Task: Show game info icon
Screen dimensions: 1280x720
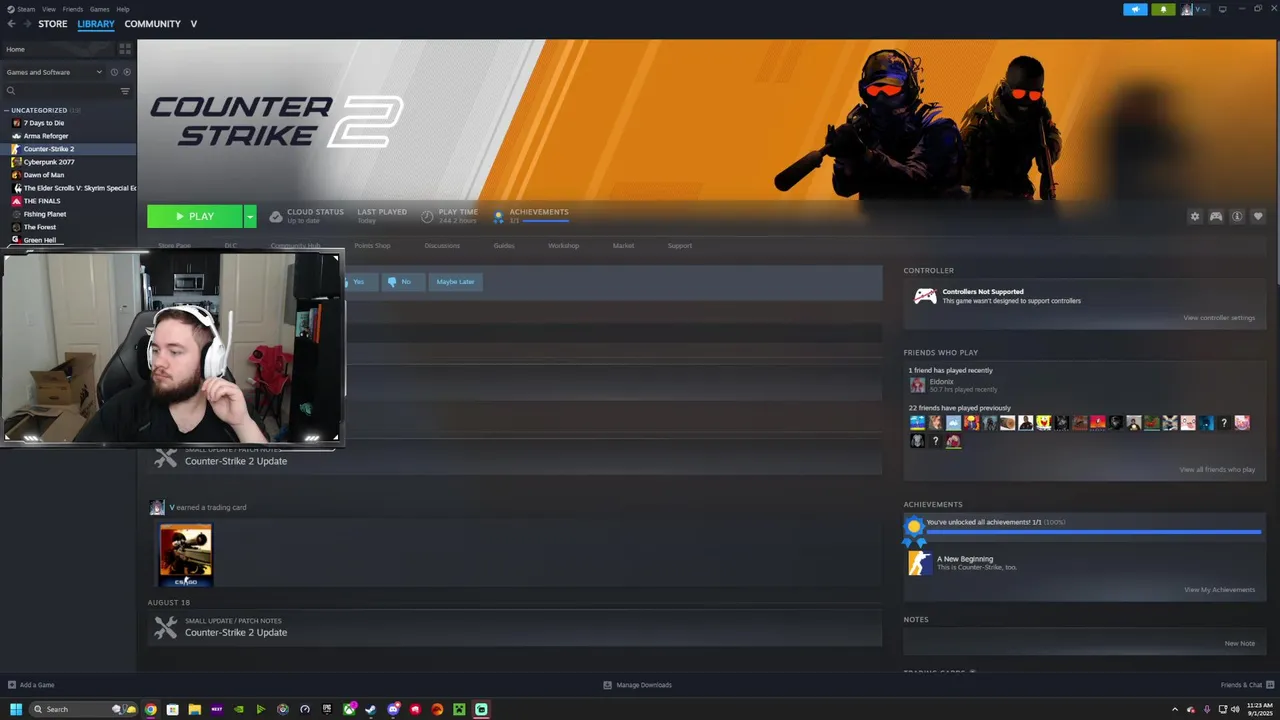Action: click(x=1237, y=216)
